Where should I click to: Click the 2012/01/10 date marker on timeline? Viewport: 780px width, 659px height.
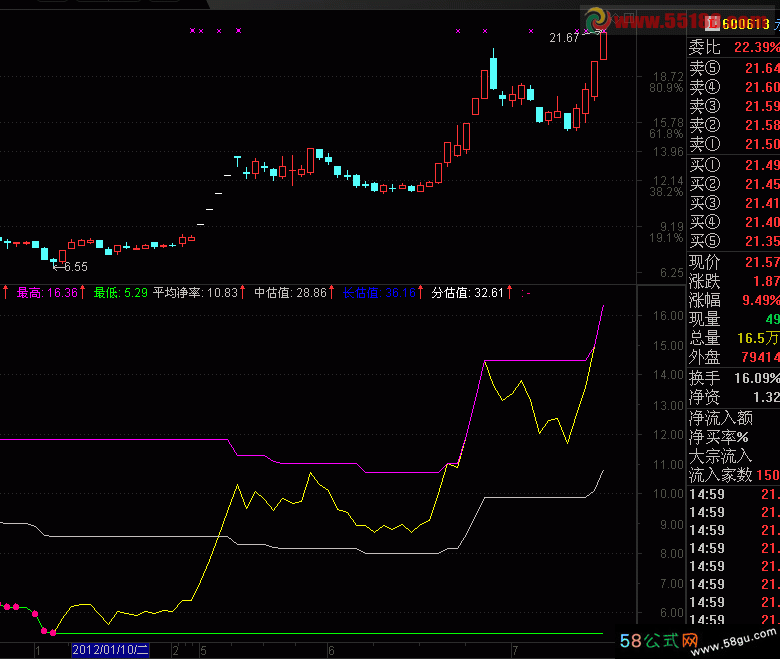109,650
